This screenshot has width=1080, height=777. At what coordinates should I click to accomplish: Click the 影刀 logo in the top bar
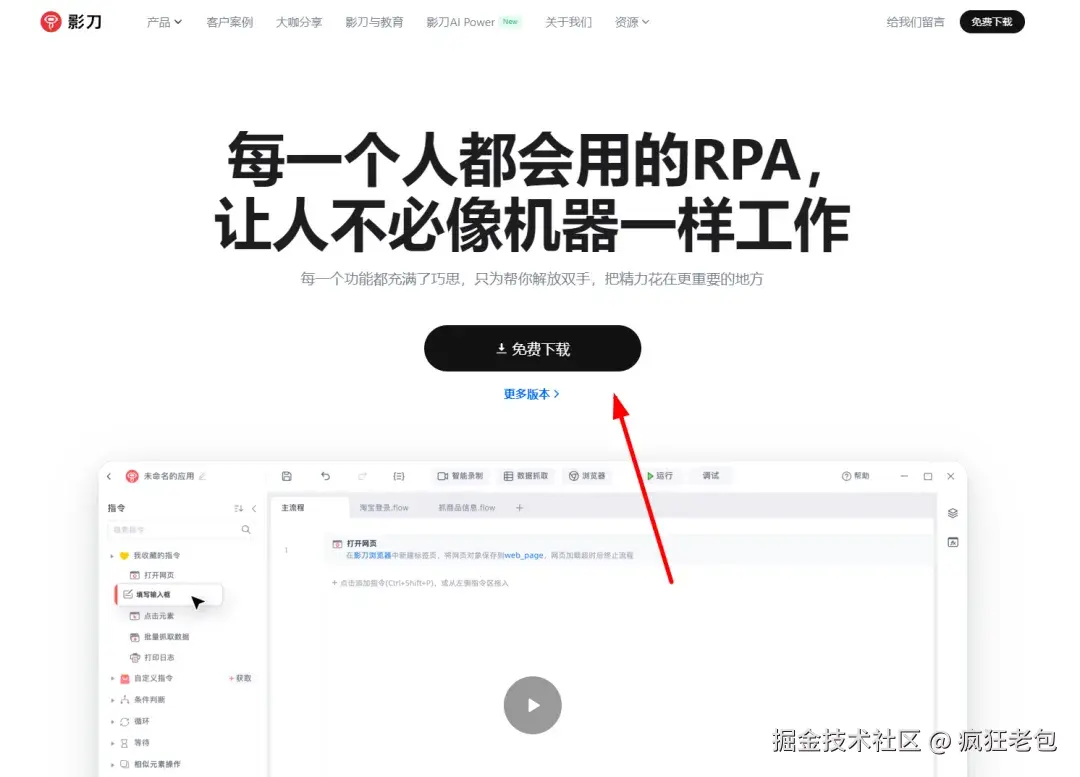pyautogui.click(x=68, y=21)
